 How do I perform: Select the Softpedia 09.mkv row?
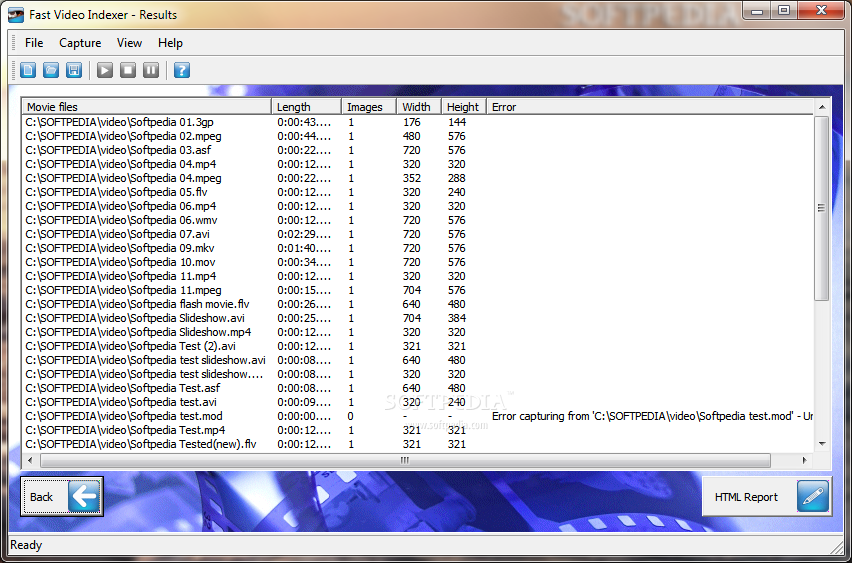click(418, 248)
